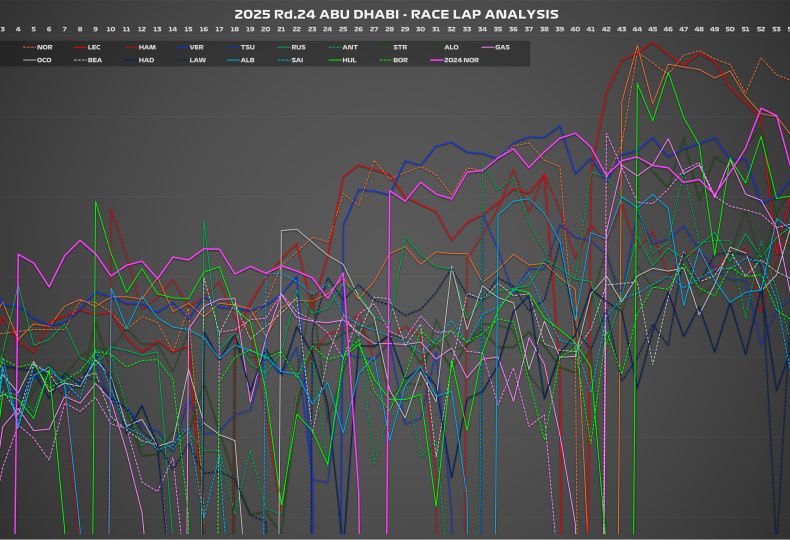This screenshot has height=540, width=790.
Task: Toggle the RUS legend item
Action: click(298, 47)
